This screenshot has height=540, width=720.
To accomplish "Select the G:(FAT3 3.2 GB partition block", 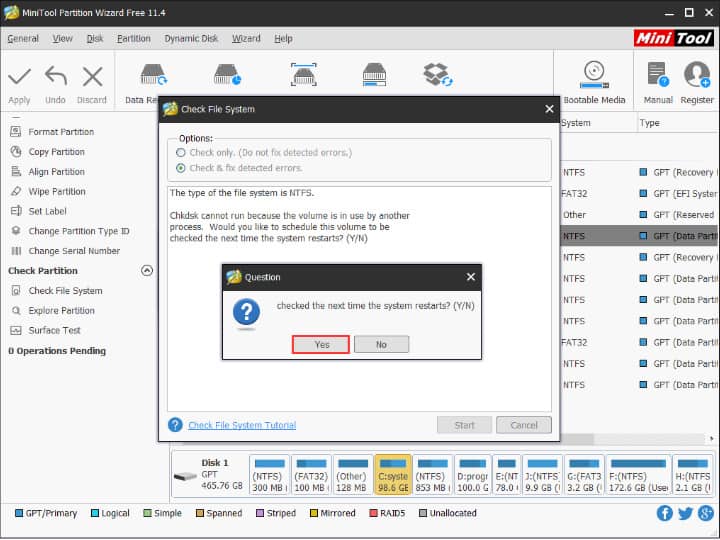I will (584, 475).
